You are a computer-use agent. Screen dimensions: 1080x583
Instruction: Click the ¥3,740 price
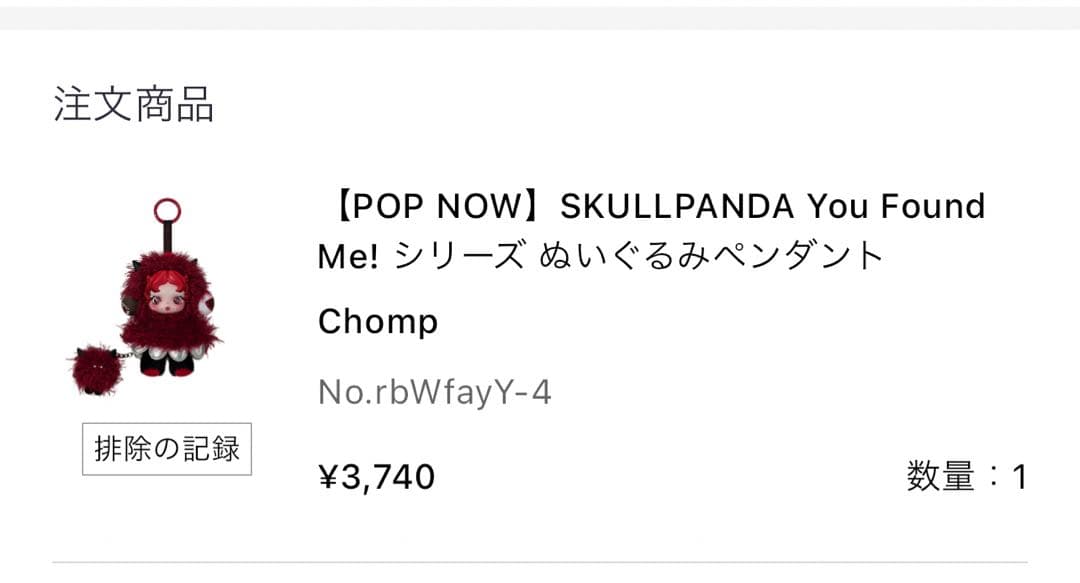coord(376,477)
